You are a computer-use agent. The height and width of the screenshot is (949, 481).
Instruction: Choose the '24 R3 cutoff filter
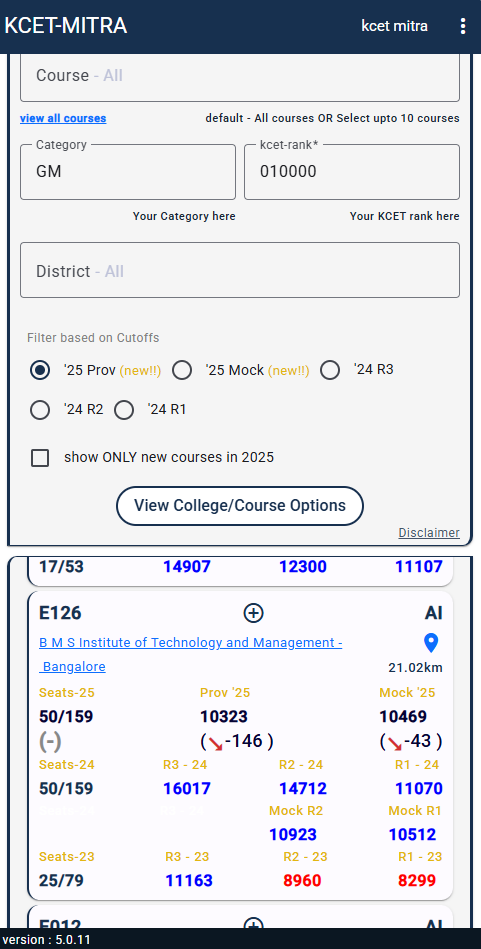tap(330, 370)
